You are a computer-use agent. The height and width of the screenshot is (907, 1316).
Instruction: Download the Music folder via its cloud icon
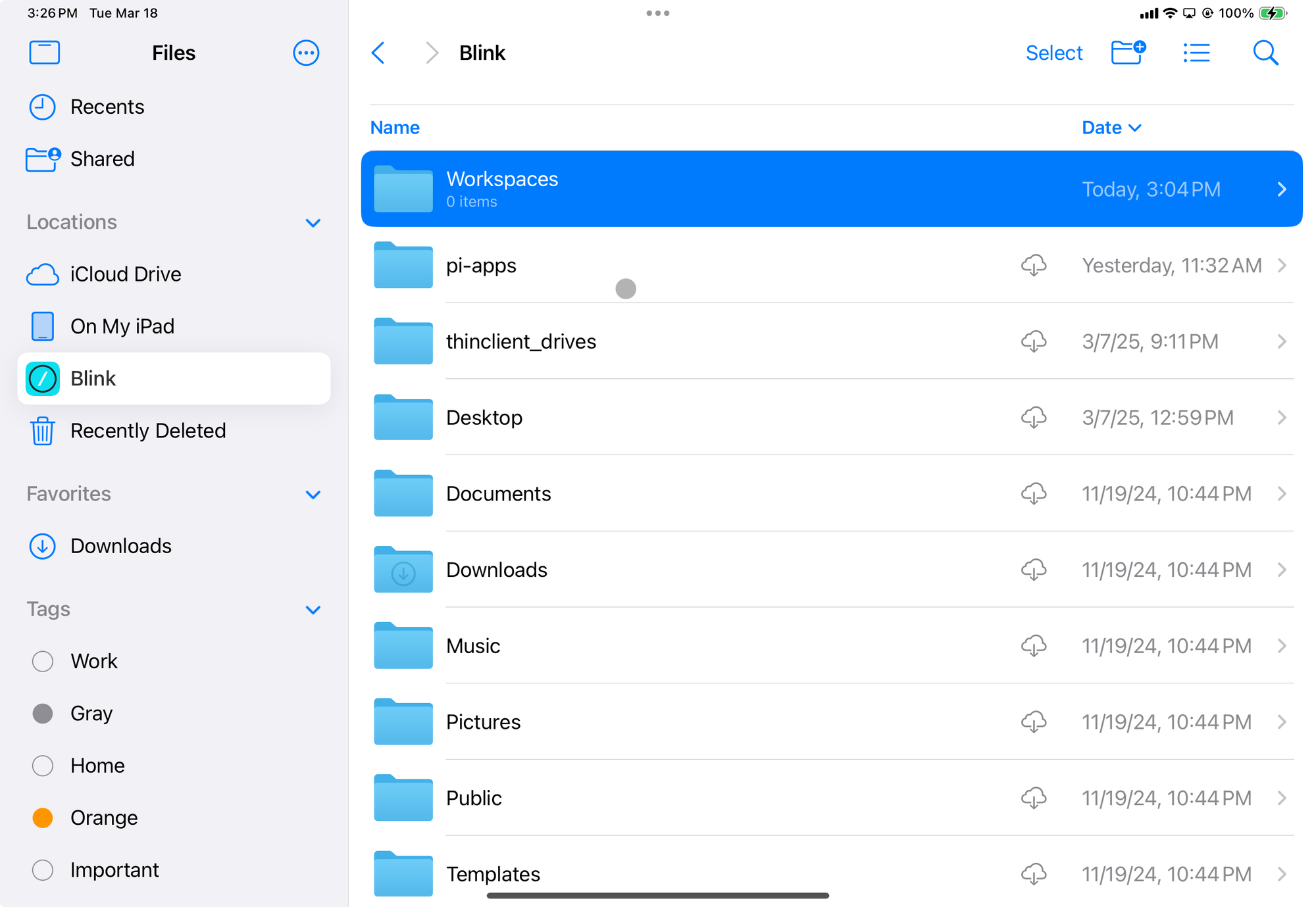point(1034,646)
